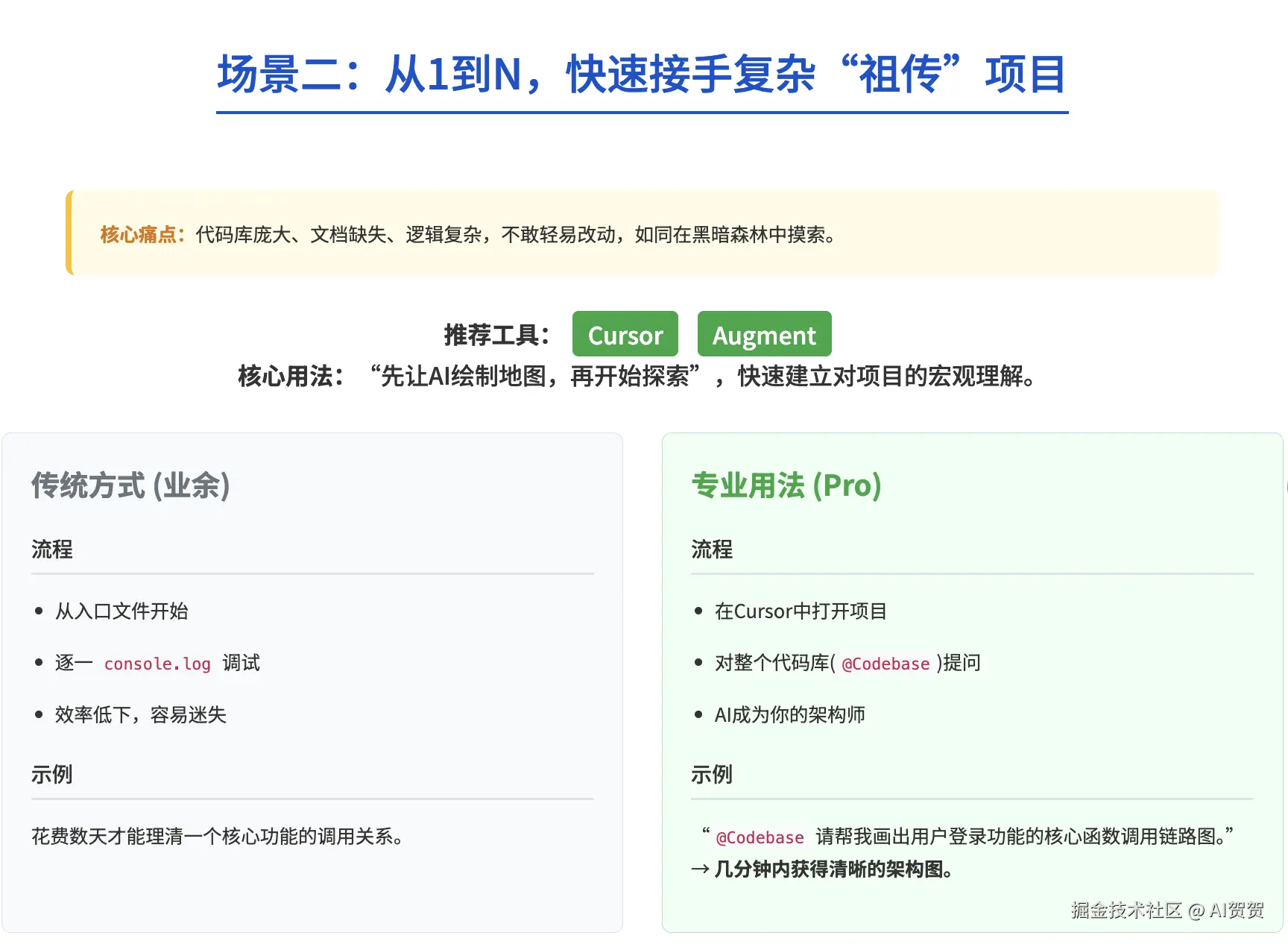This screenshot has width=1288, height=944.
Task: Click "流程" in the 专业用法 card
Action: [712, 550]
